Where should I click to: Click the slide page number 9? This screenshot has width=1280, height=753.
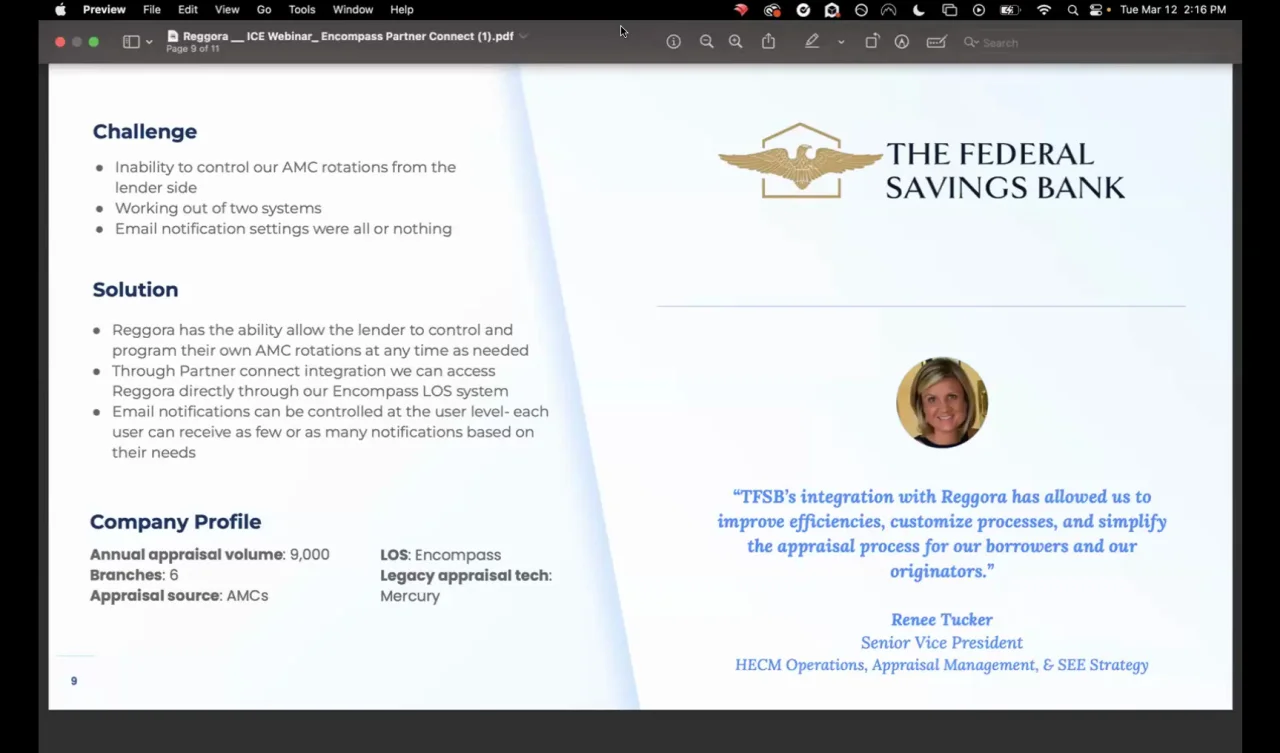coord(74,681)
